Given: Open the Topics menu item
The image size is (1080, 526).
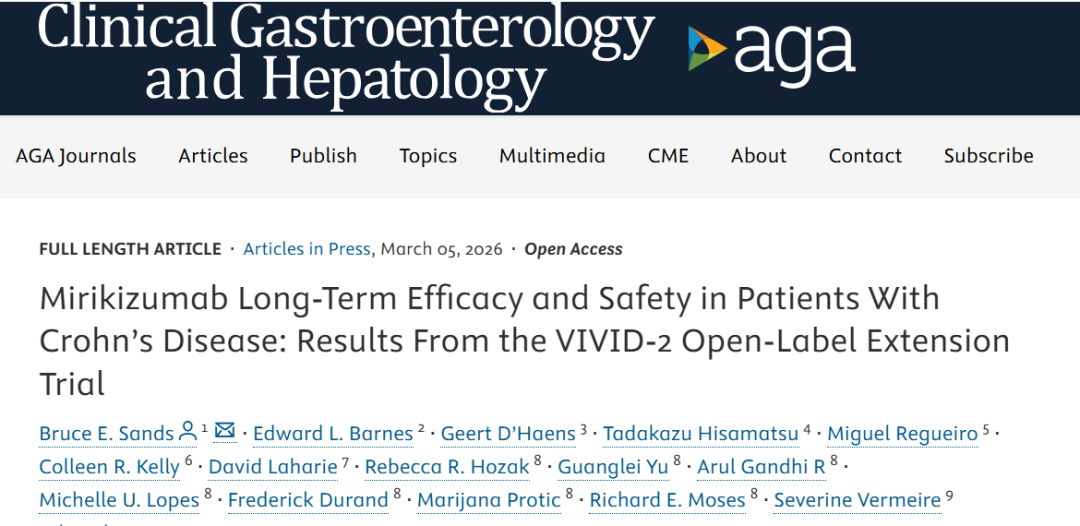Looking at the screenshot, I should coord(428,156).
